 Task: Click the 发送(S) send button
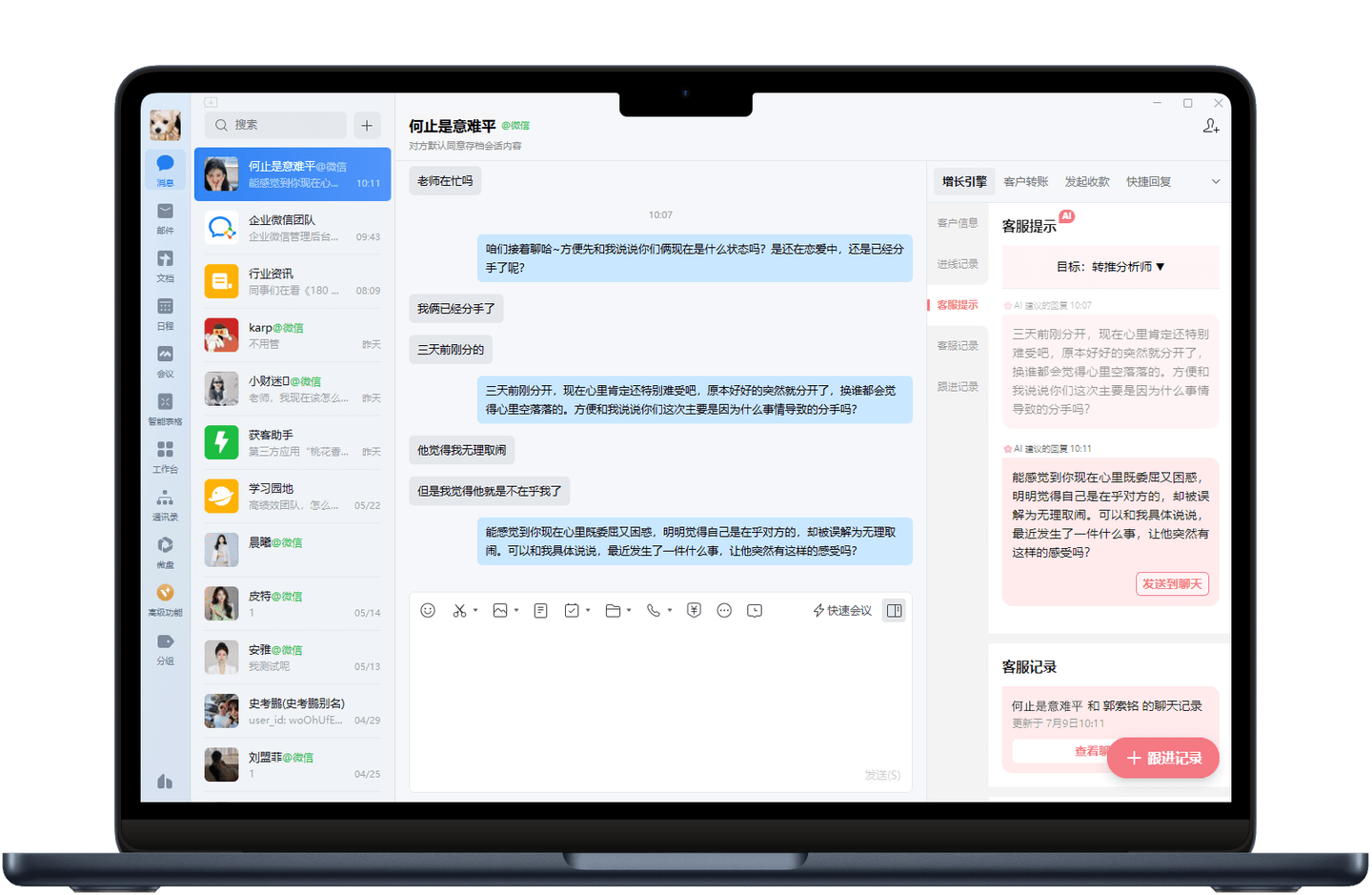click(x=882, y=775)
